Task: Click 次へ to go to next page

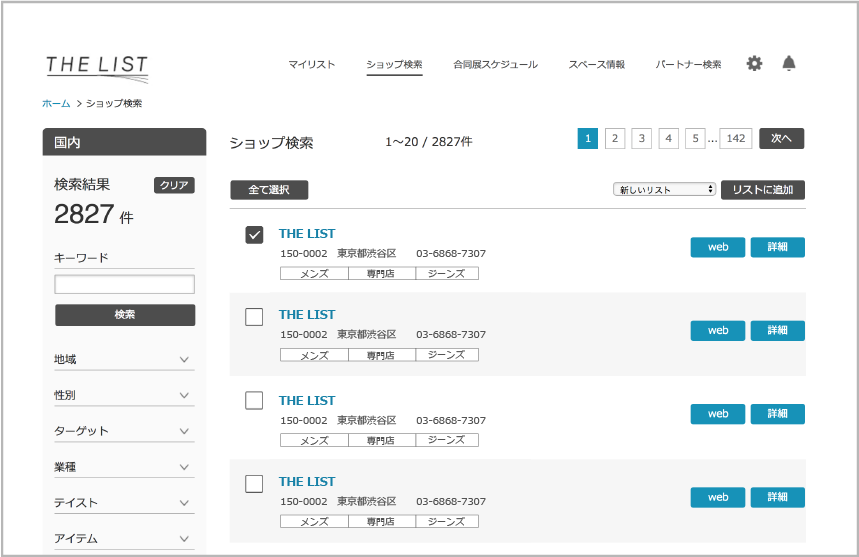Action: coord(781,139)
